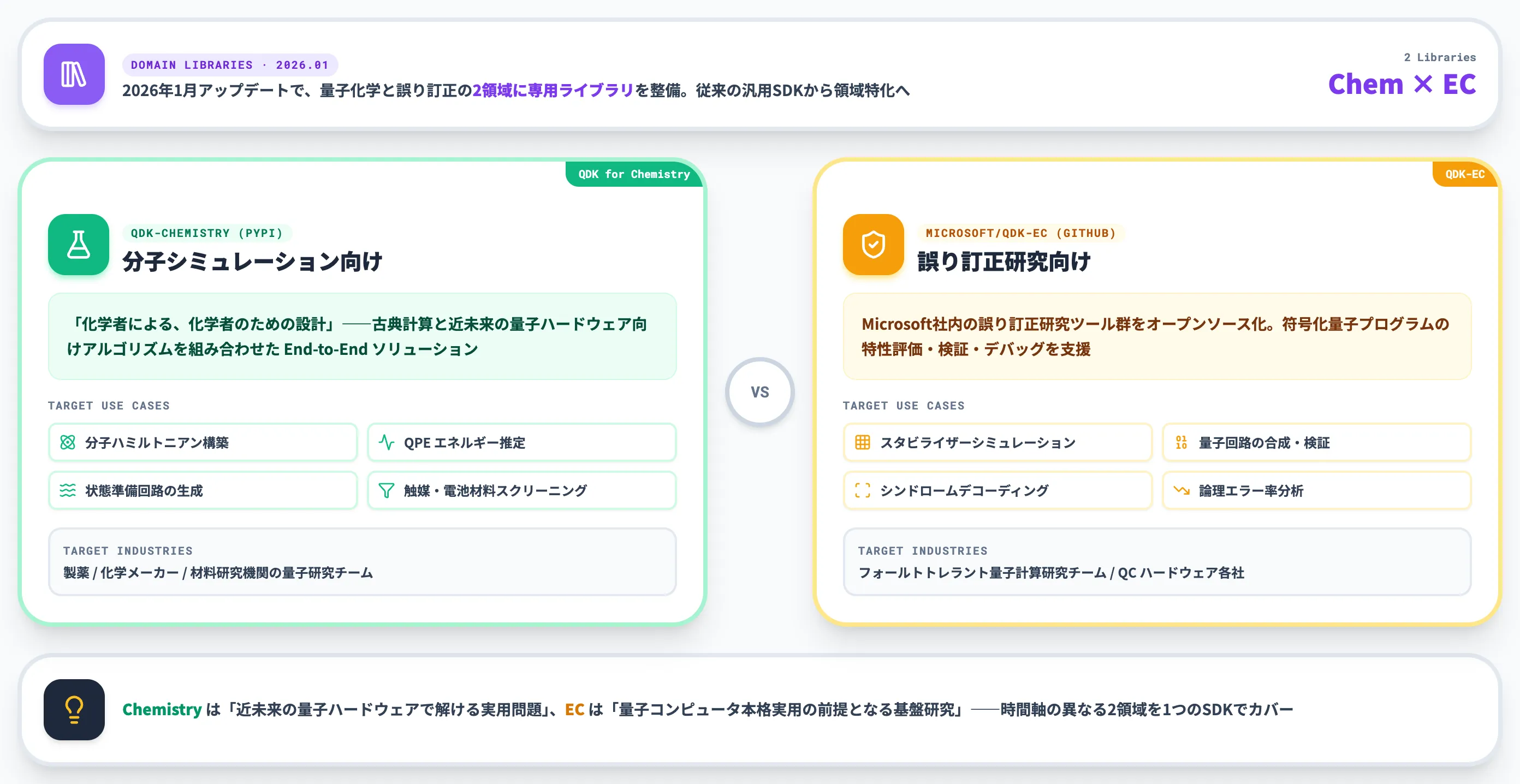This screenshot has height=784, width=1520.
Task: Click TARGET INDUSTRIES label in QDK-EC card
Action: click(923, 551)
